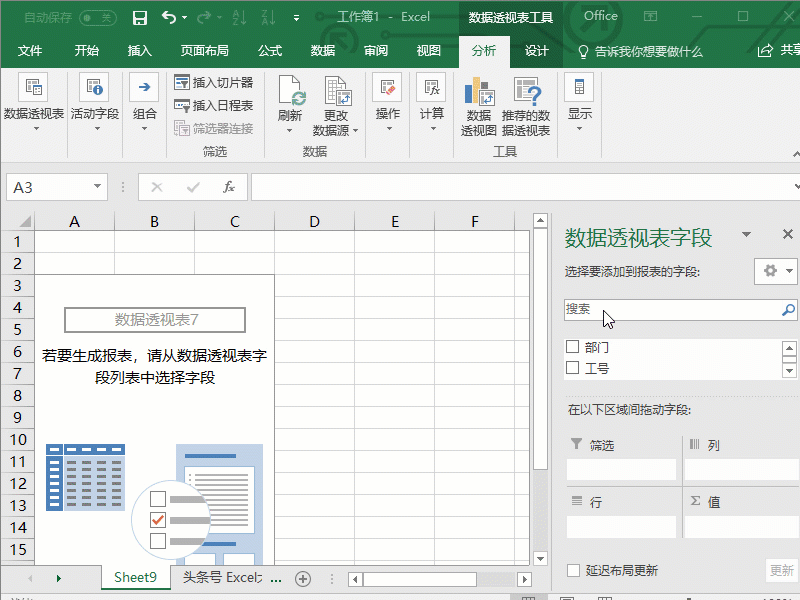Expand the 刷新 dropdown arrow
Viewport: 800px width, 600px height.
289,131
